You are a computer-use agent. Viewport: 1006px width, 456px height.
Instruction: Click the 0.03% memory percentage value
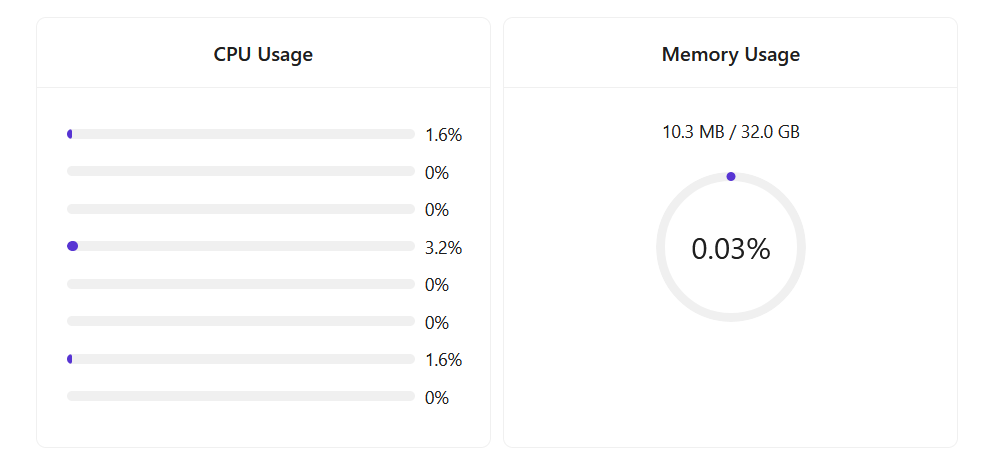point(730,249)
